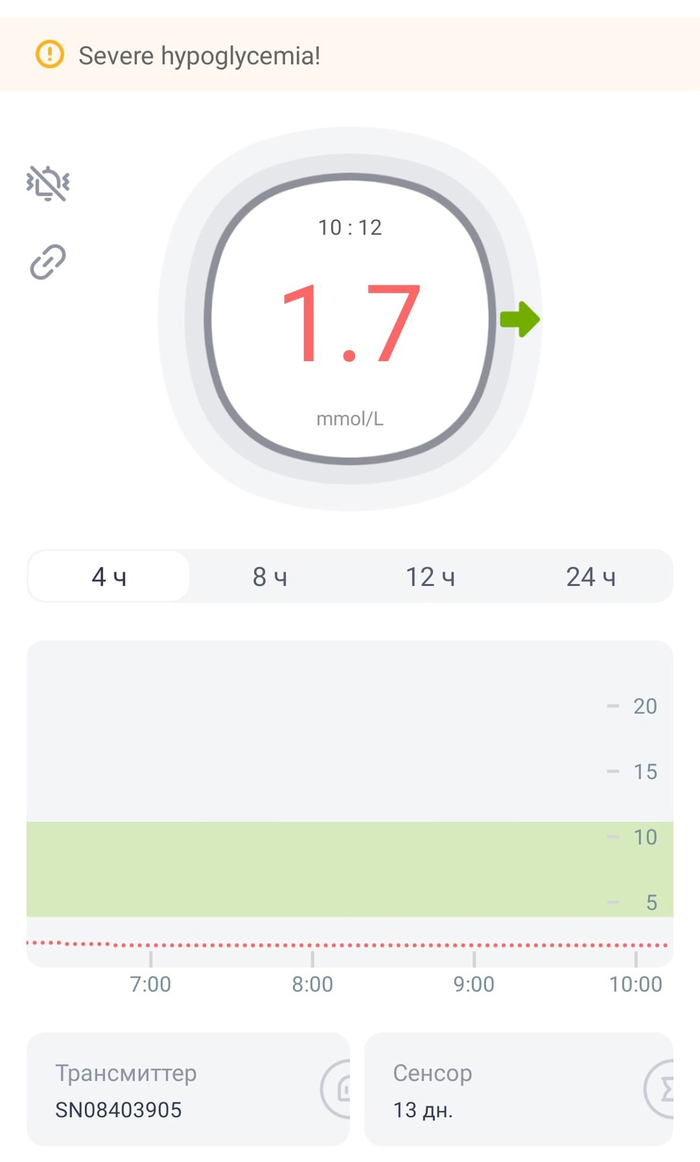700x1162 pixels.
Task: Switch to the 8 ч range
Action: point(270,577)
